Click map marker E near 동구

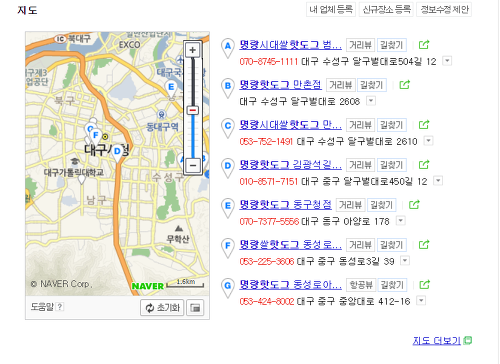click(x=171, y=88)
